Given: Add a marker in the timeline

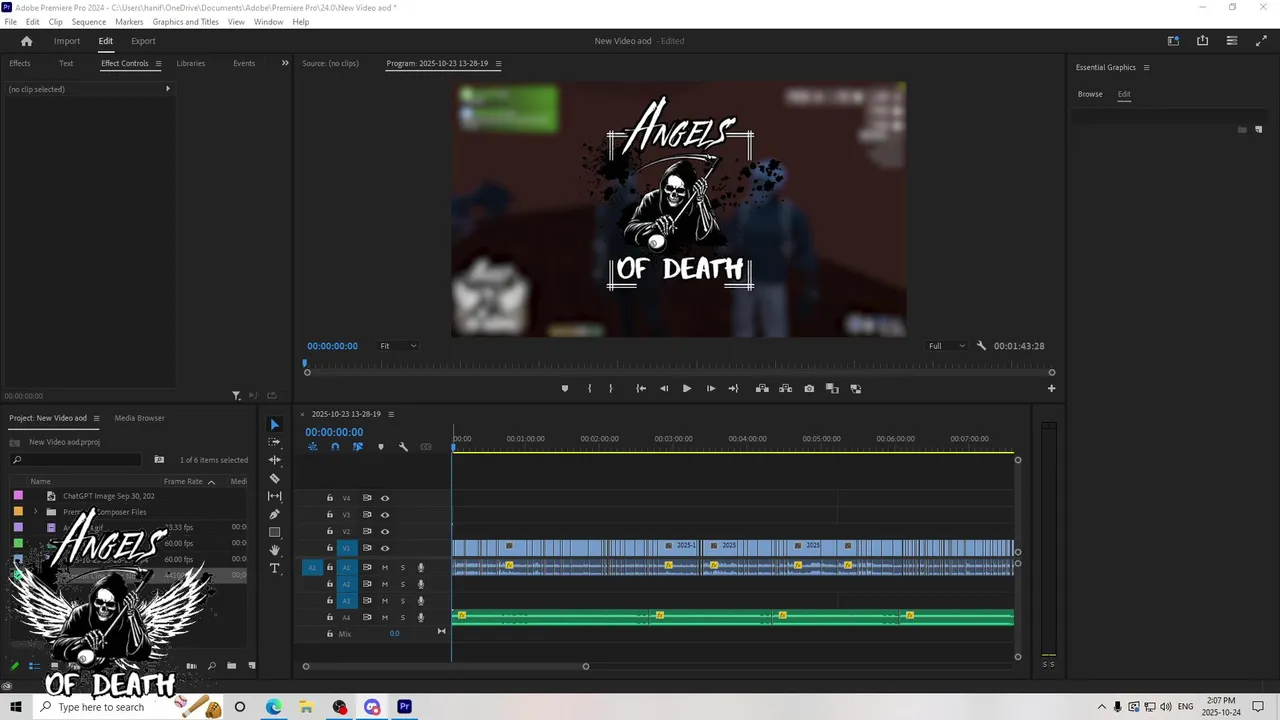Looking at the screenshot, I should (381, 447).
